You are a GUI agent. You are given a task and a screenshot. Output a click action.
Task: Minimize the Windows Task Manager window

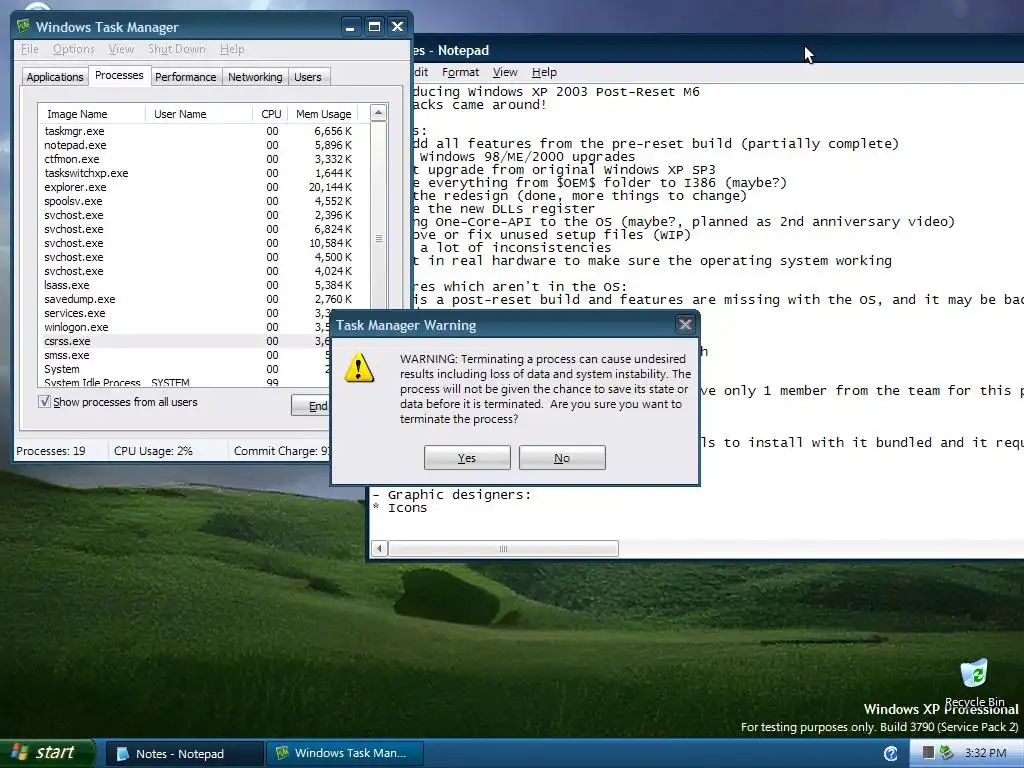(351, 27)
